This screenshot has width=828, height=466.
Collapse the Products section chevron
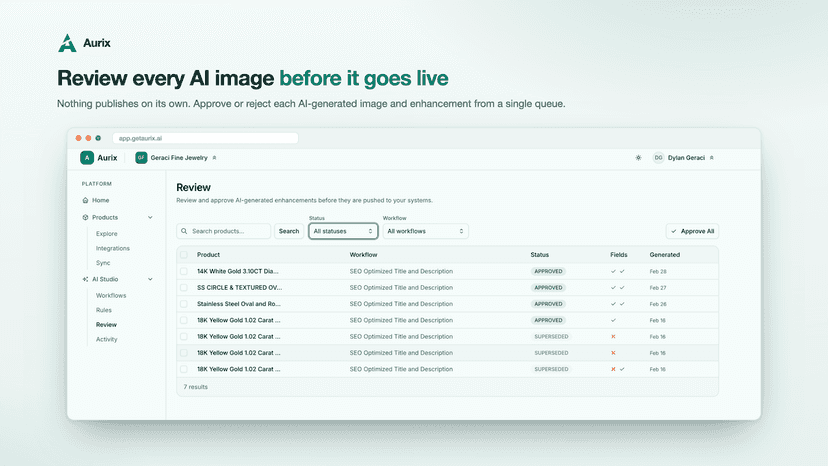[x=150, y=217]
